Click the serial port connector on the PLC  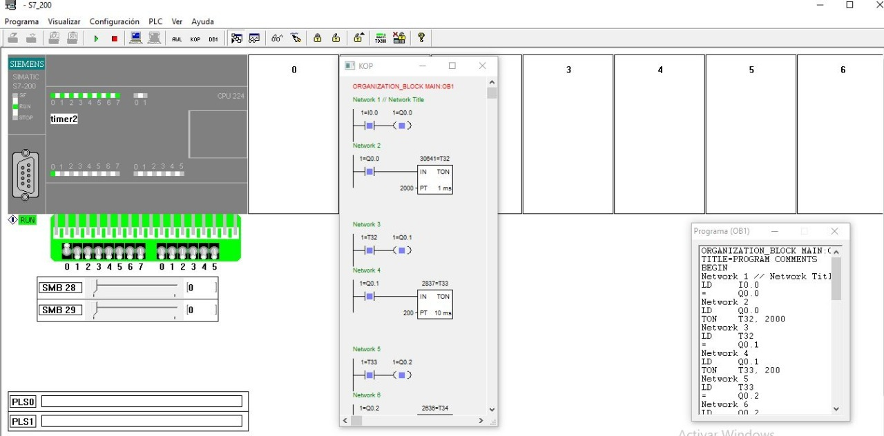tap(25, 174)
